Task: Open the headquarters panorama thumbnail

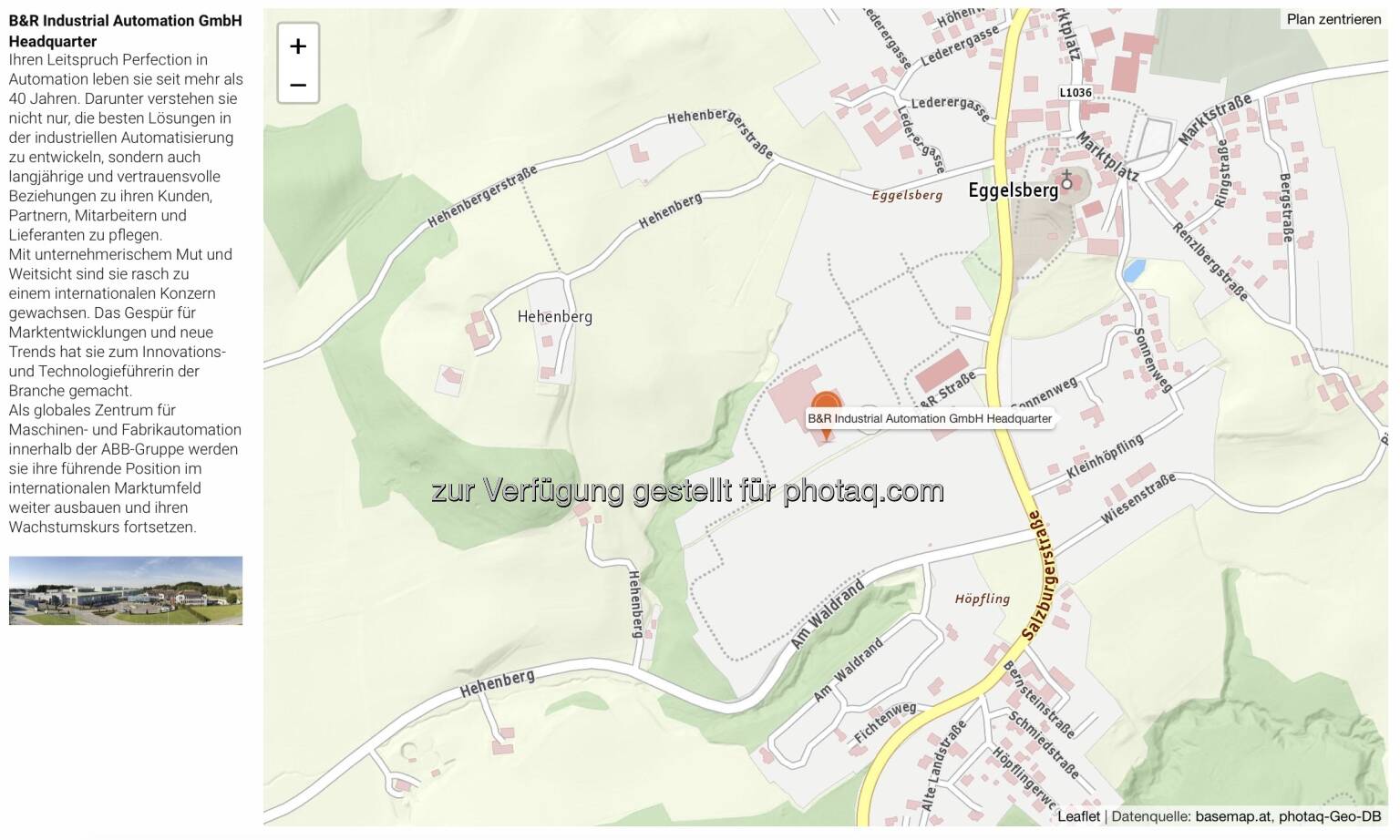Action: coord(126,590)
